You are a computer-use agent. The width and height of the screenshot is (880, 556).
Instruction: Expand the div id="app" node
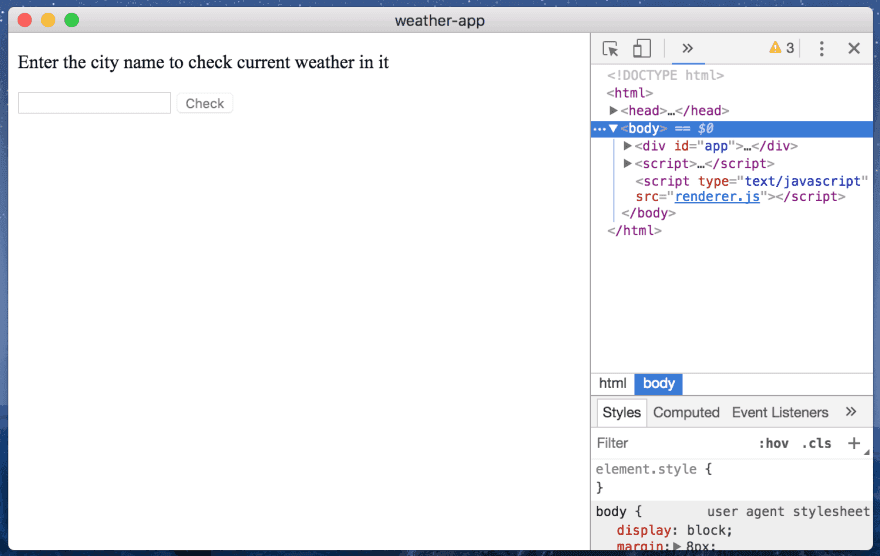click(628, 146)
